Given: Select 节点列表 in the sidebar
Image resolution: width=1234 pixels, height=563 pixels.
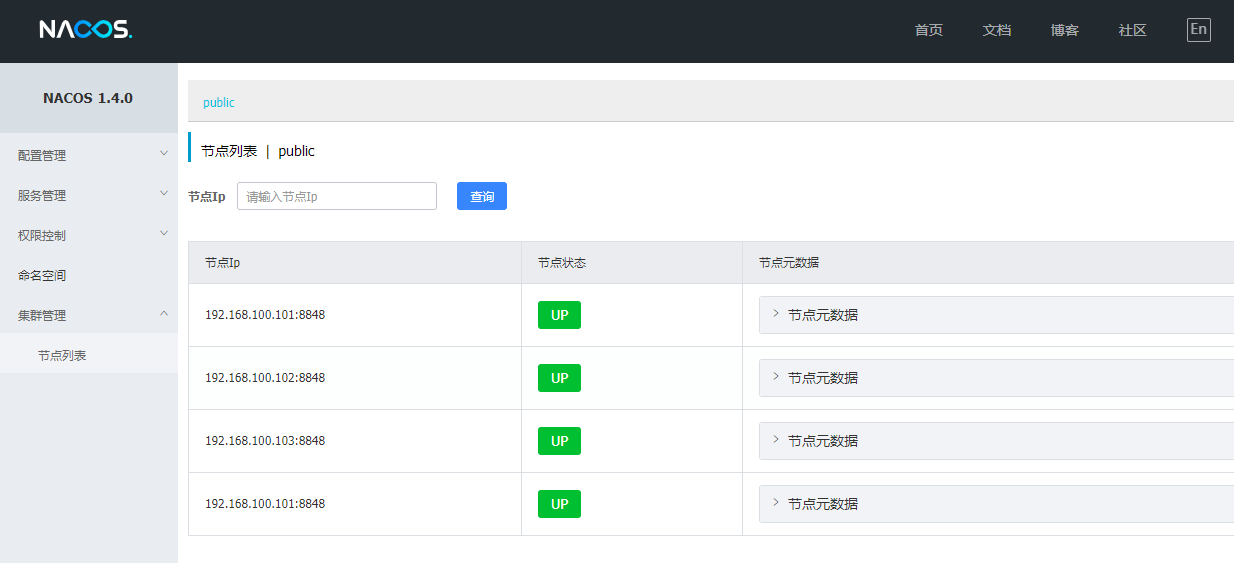Looking at the screenshot, I should [62, 355].
